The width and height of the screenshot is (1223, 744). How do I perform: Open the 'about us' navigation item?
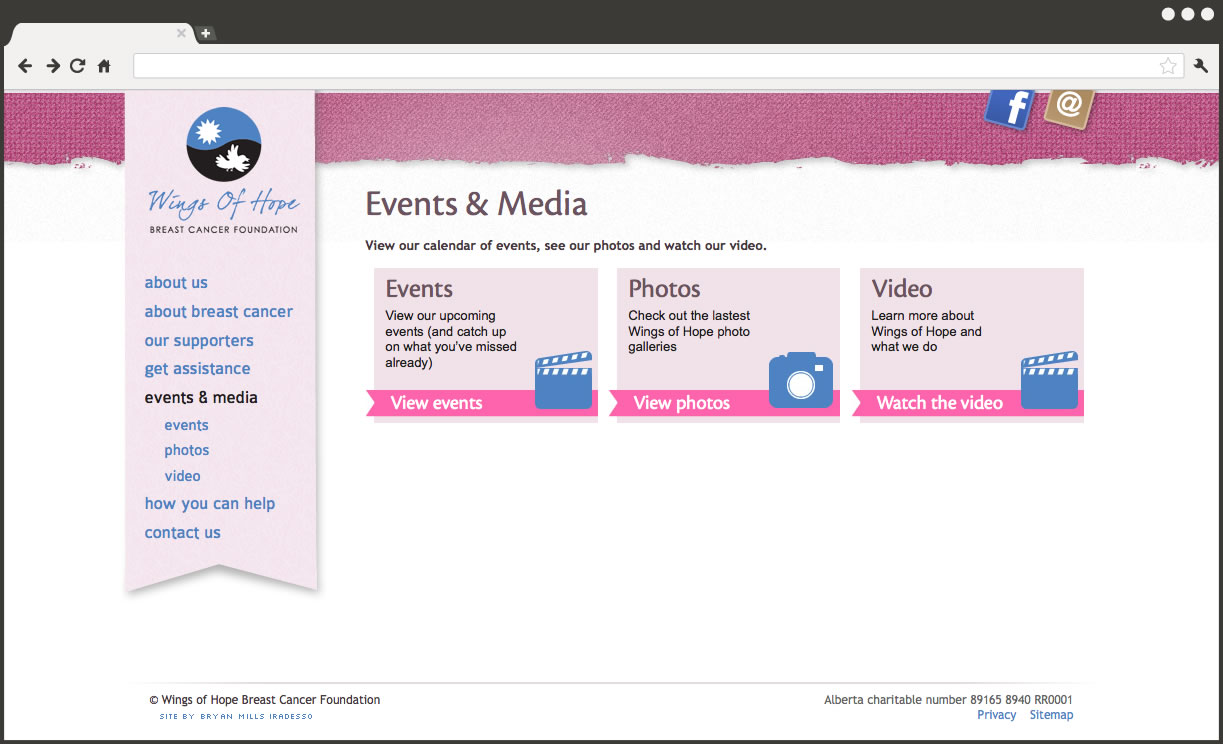pos(176,283)
